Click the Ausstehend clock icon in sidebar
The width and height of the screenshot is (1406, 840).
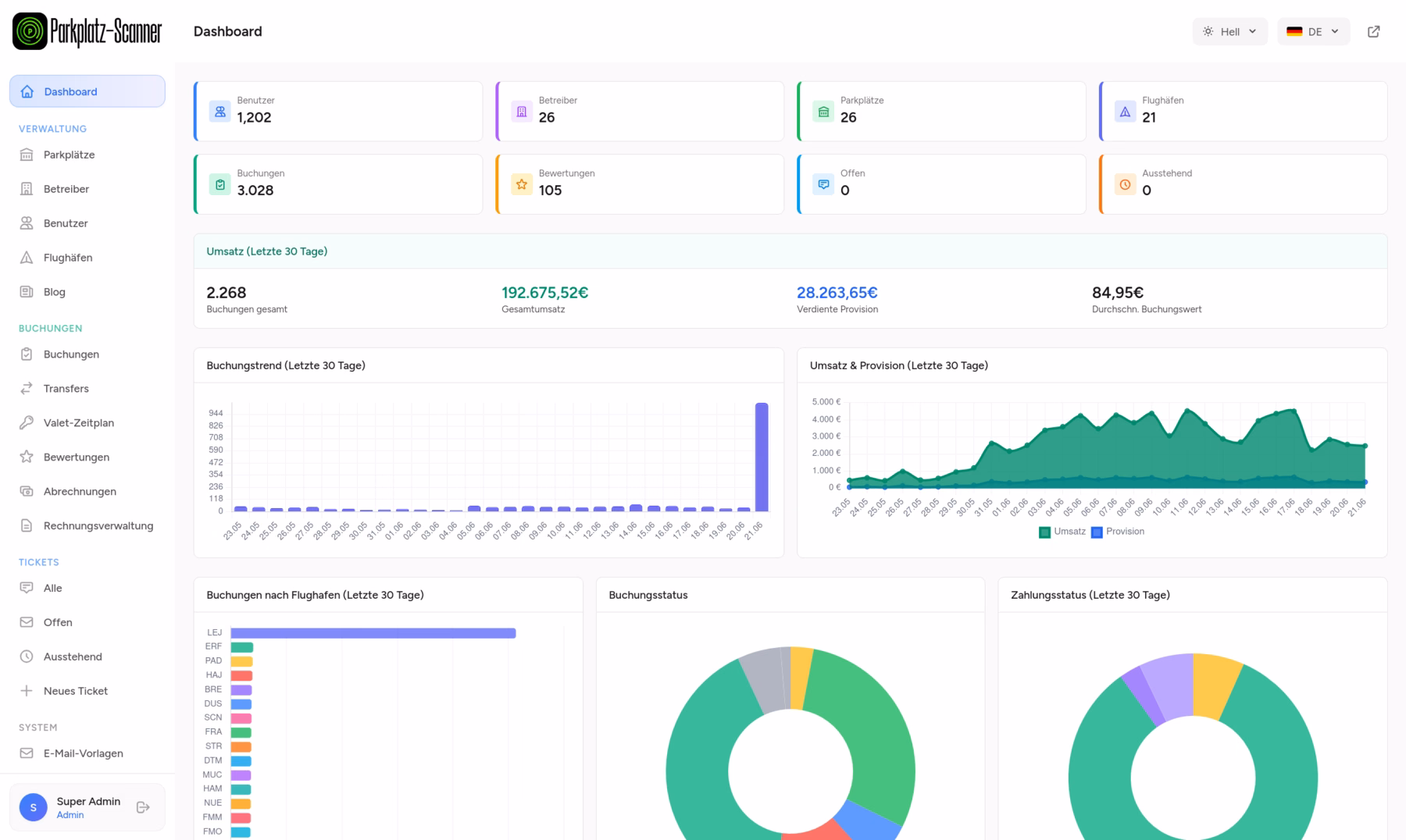(27, 657)
